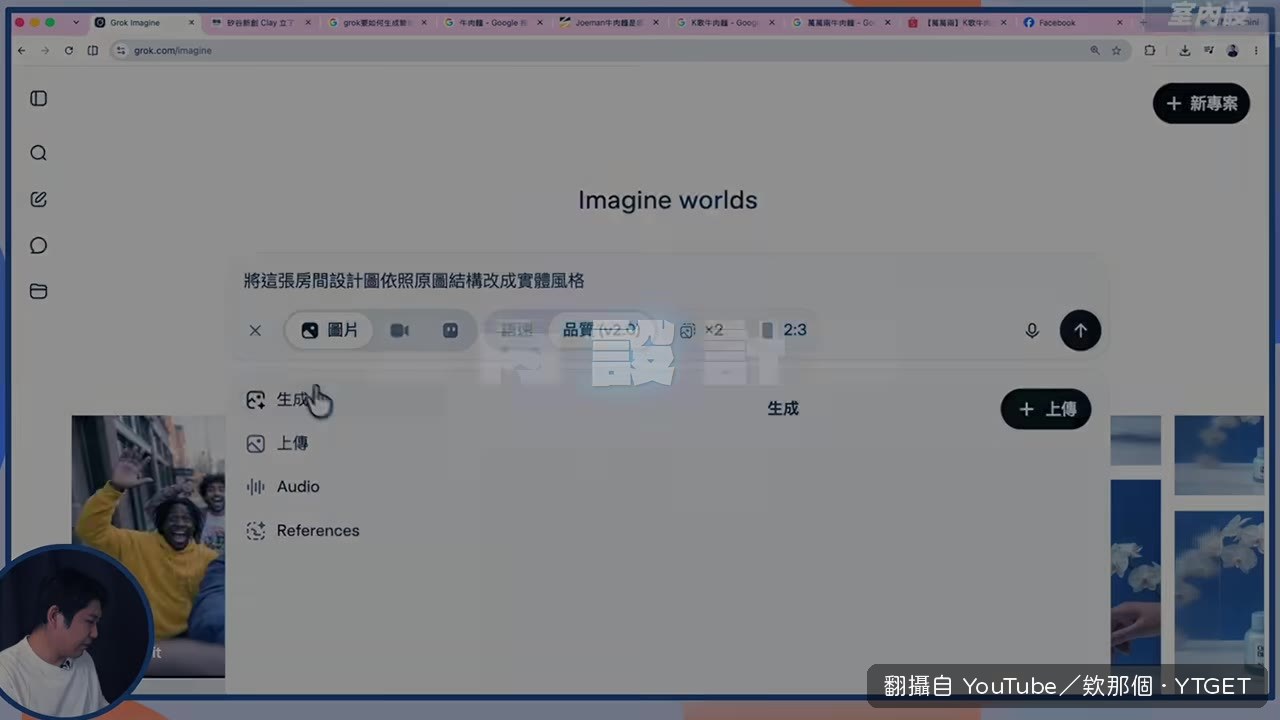Submit the prompt with the arrow button

click(1080, 330)
